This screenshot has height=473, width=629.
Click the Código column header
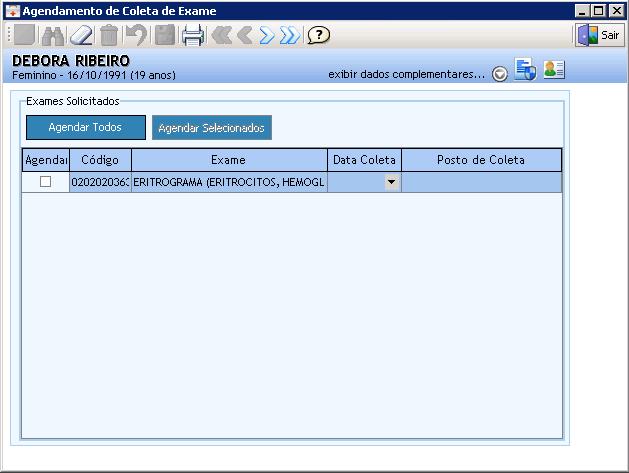100,160
